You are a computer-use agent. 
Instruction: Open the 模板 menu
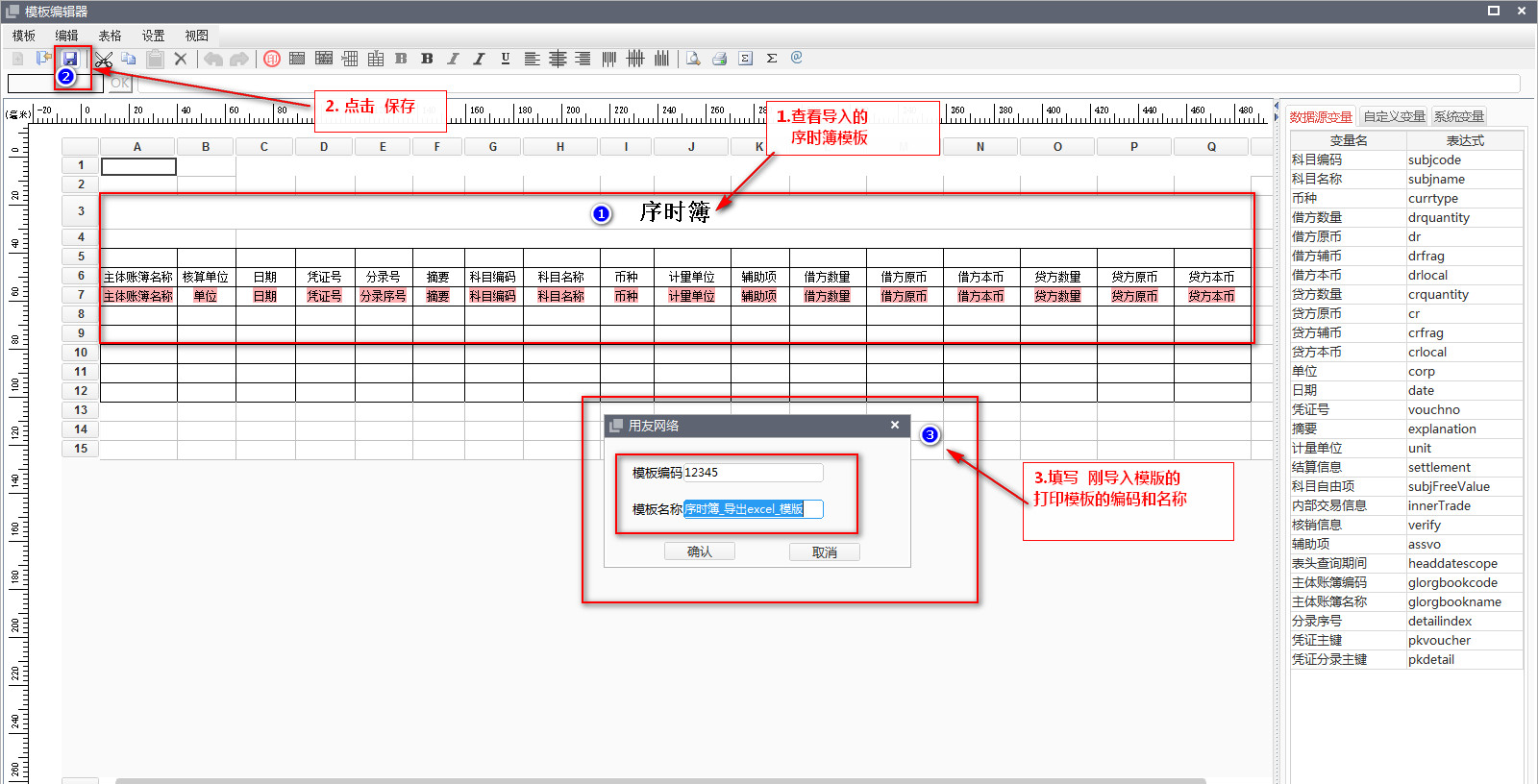[24, 36]
